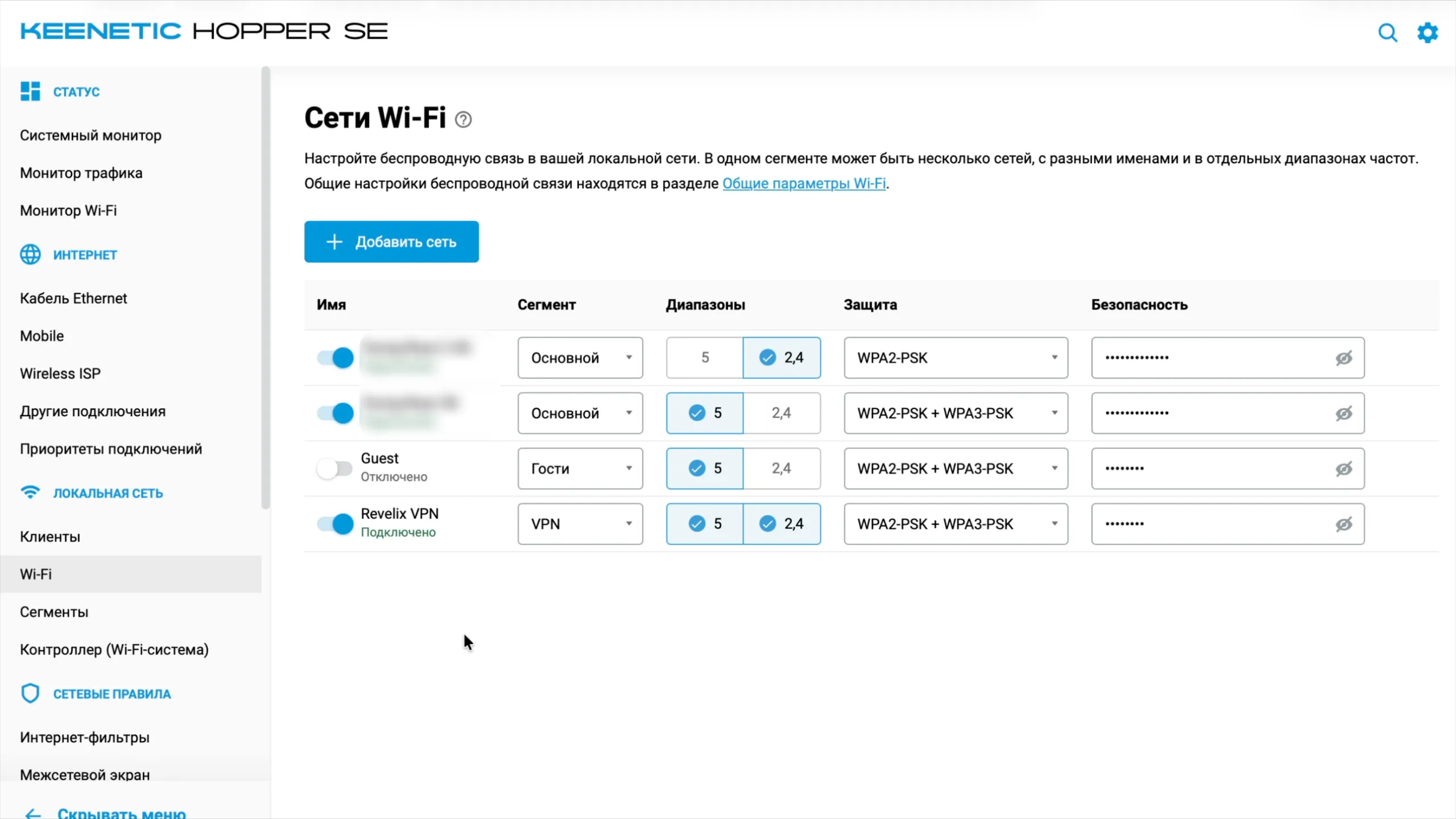Turn off the second Основной network switch

pyautogui.click(x=335, y=413)
